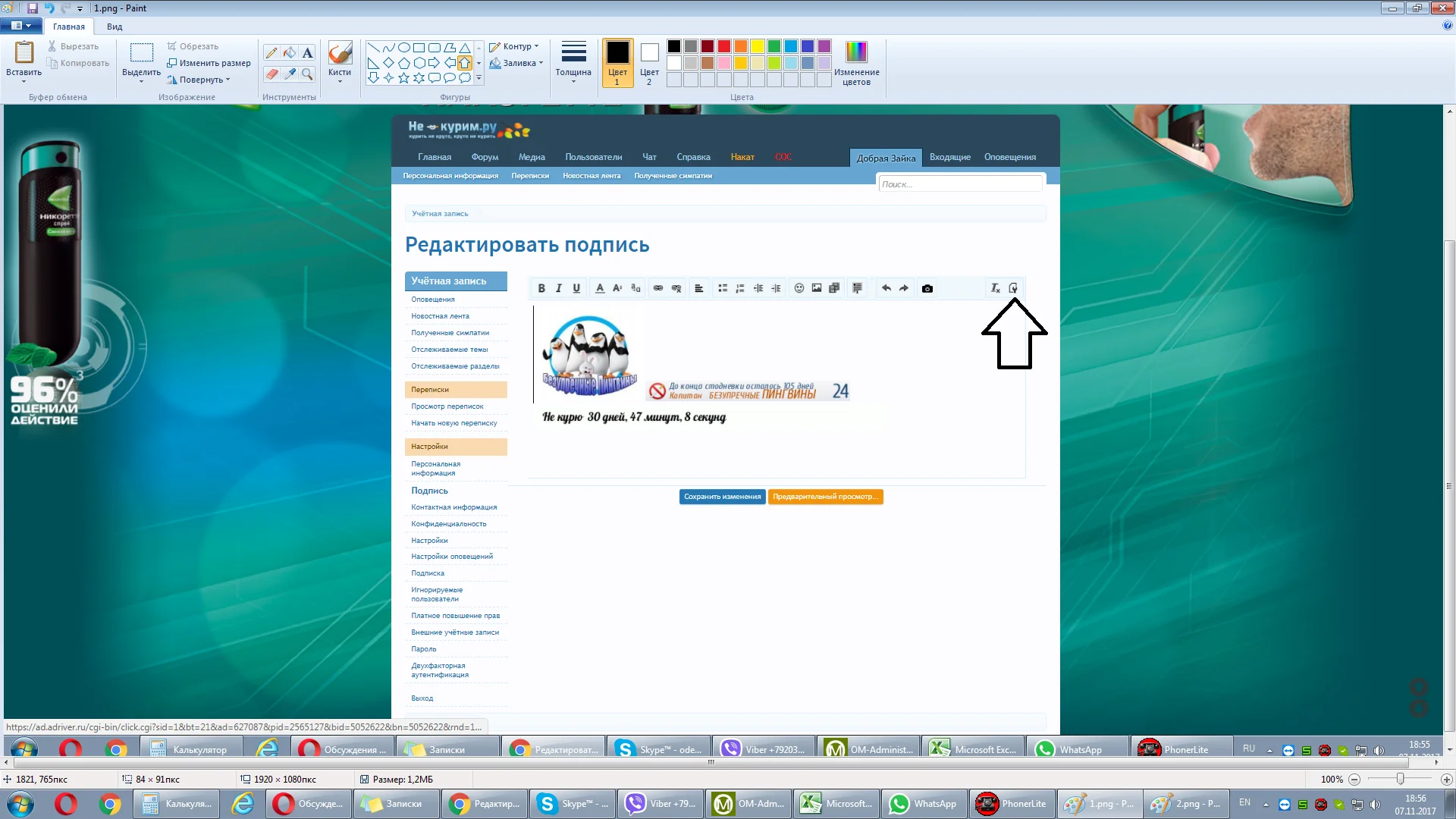Image resolution: width=1456 pixels, height=819 pixels.
Task: Activate the Цвет 2 selector
Action: click(649, 62)
